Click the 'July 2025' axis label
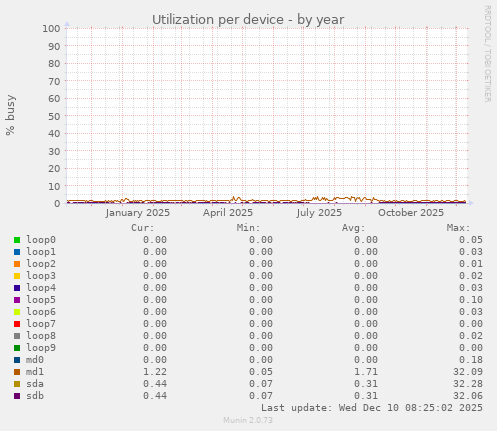This screenshot has width=497, height=431. coord(319,213)
